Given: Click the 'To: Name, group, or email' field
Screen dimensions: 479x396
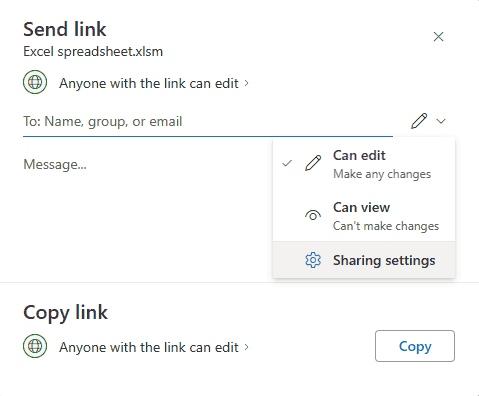Looking at the screenshot, I should tap(208, 121).
